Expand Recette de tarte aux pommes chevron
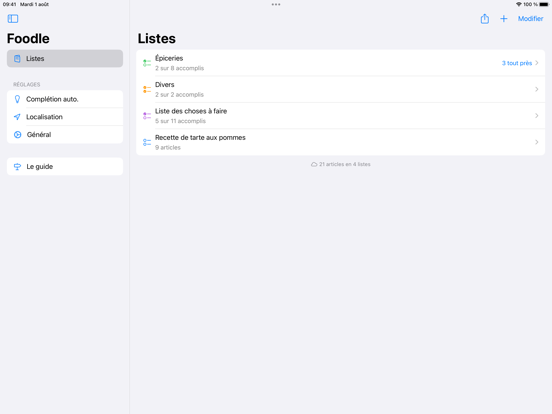Viewport: 552px width, 414px height. click(537, 142)
